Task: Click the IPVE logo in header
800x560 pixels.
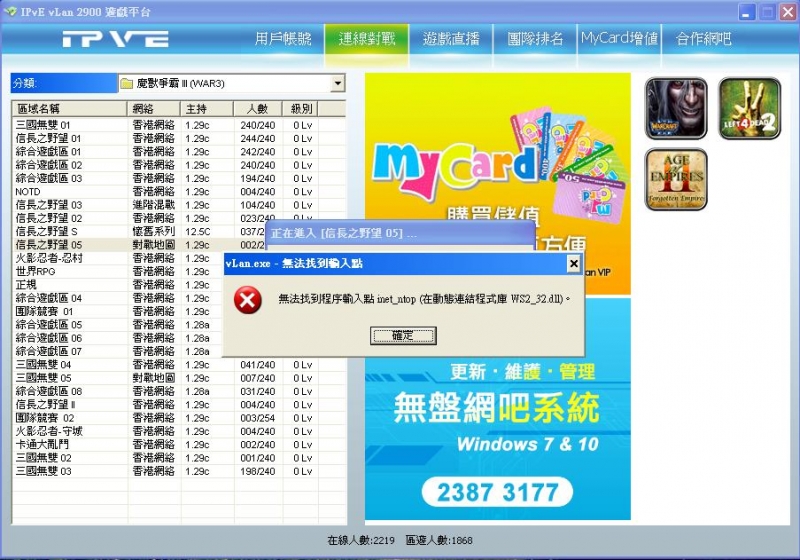Action: [x=115, y=39]
